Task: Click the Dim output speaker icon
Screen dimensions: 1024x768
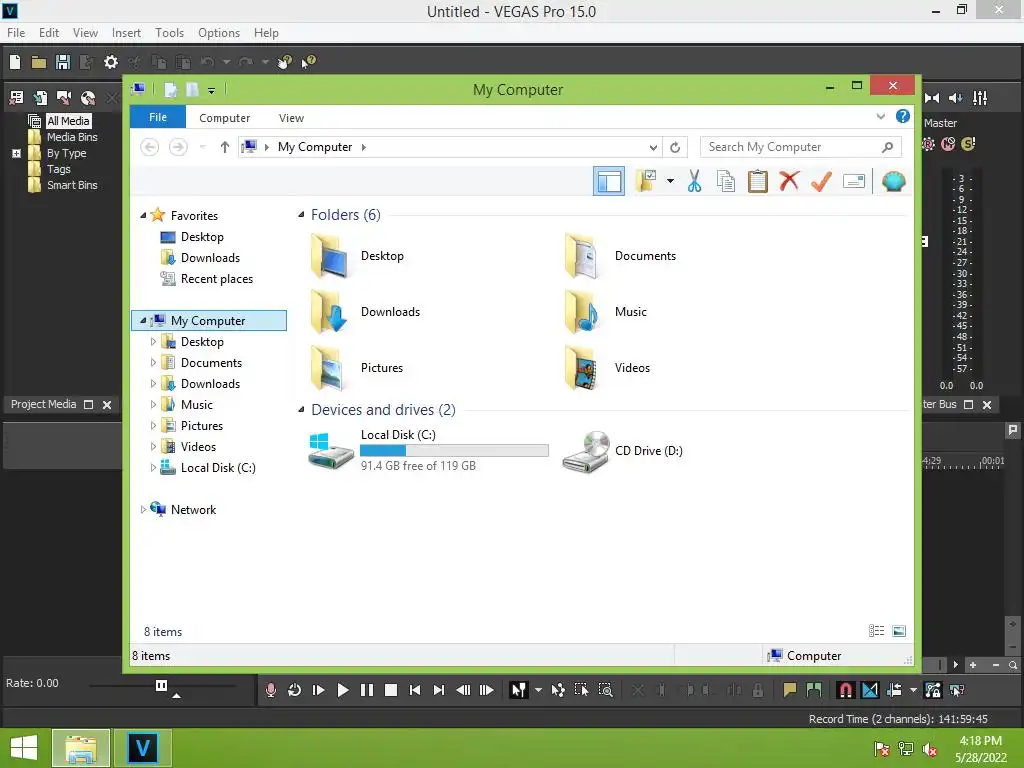Action: point(955,98)
